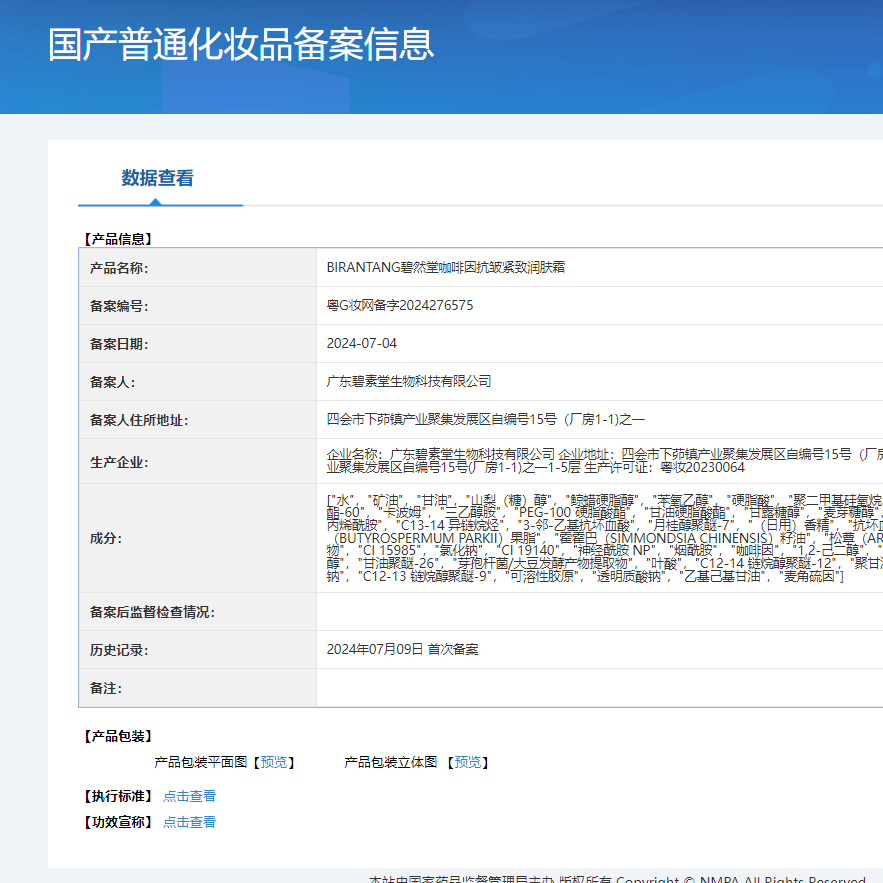Image resolution: width=883 pixels, height=883 pixels.
Task: Click the 备案人住所地址 address value
Action: 486,420
